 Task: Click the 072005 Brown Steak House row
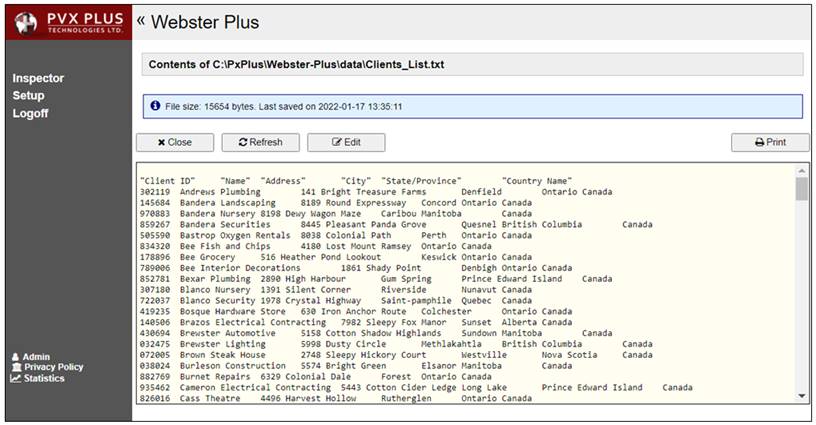[396, 355]
